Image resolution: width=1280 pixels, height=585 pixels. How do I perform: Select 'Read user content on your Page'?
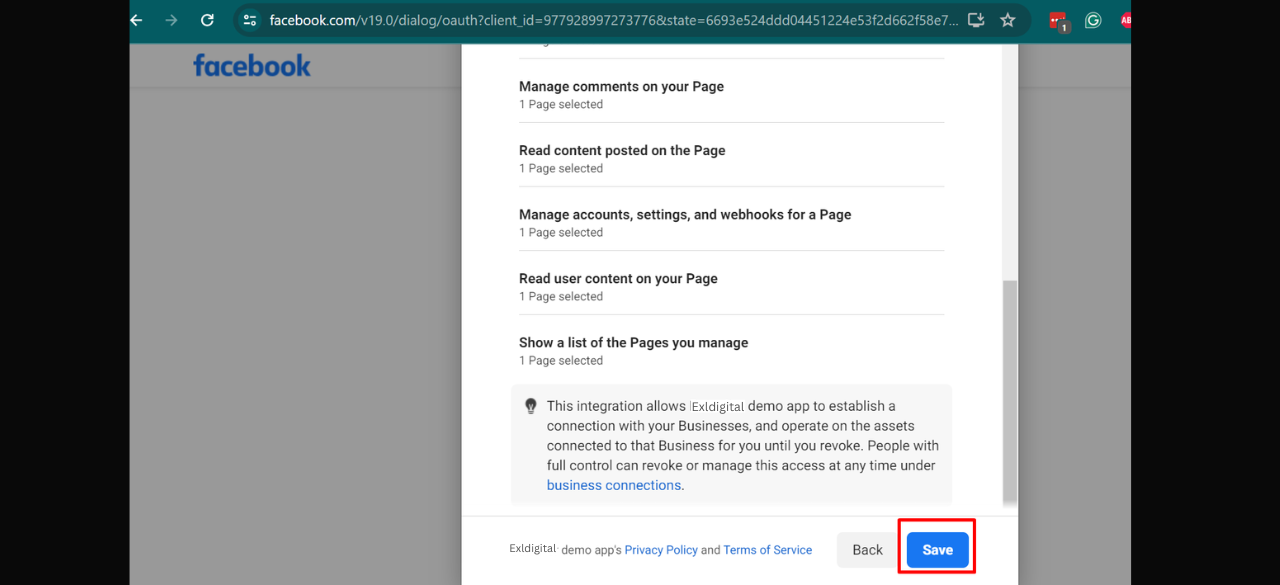(731, 286)
